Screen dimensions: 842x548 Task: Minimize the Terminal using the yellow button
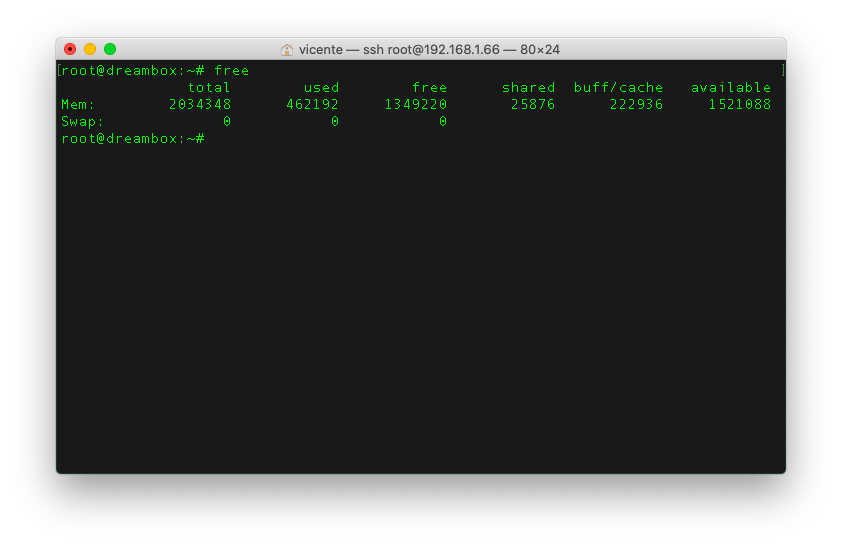tap(90, 49)
